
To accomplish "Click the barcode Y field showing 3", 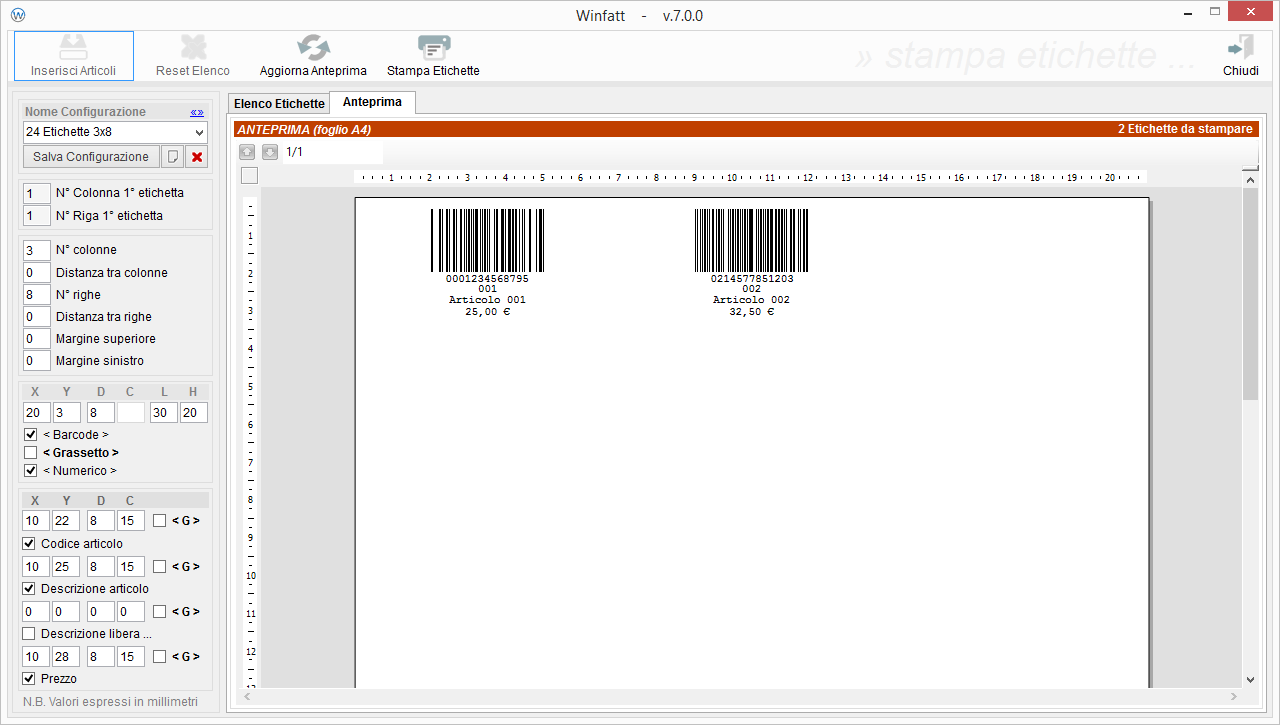I will [x=67, y=413].
